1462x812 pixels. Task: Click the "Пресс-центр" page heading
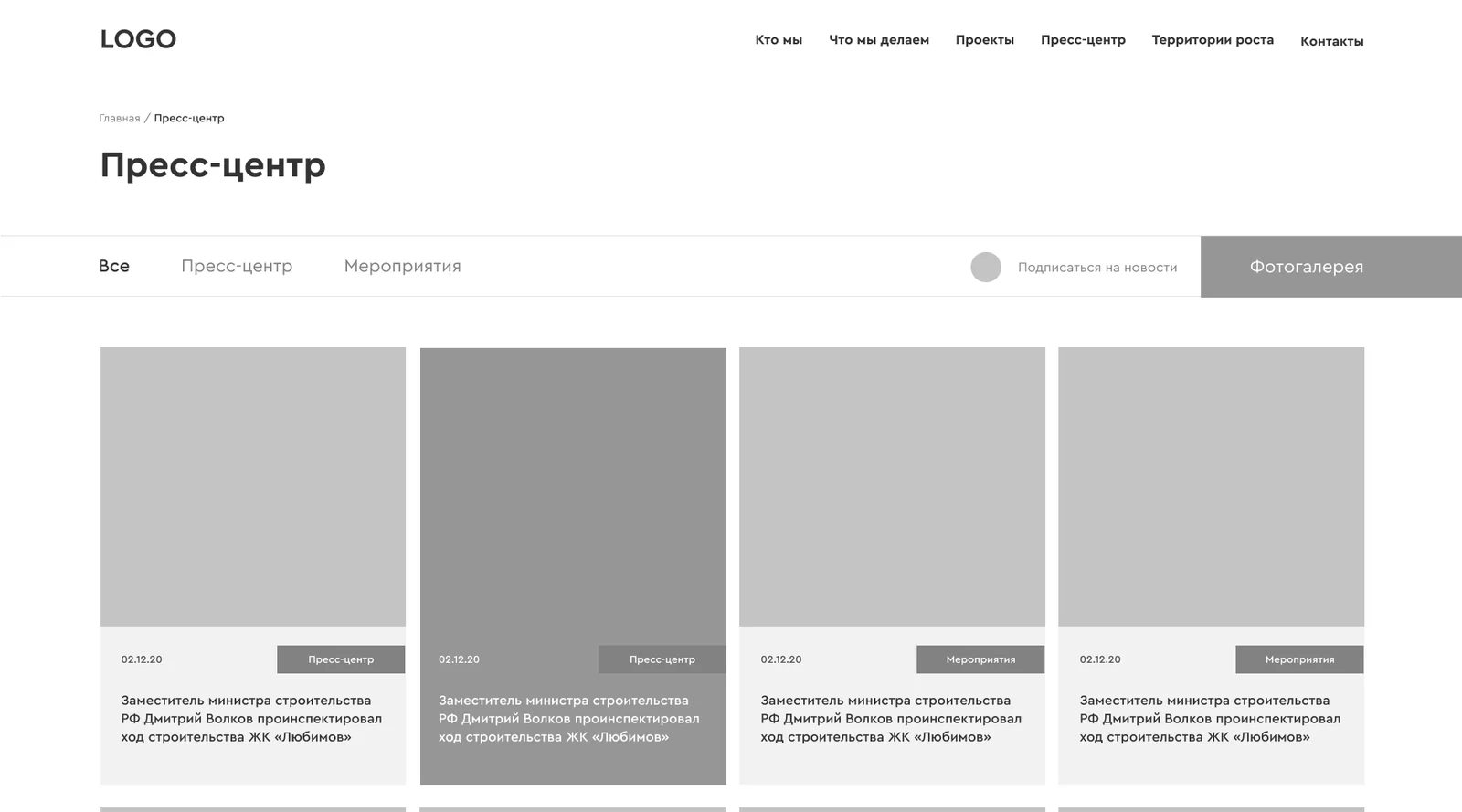point(213,165)
